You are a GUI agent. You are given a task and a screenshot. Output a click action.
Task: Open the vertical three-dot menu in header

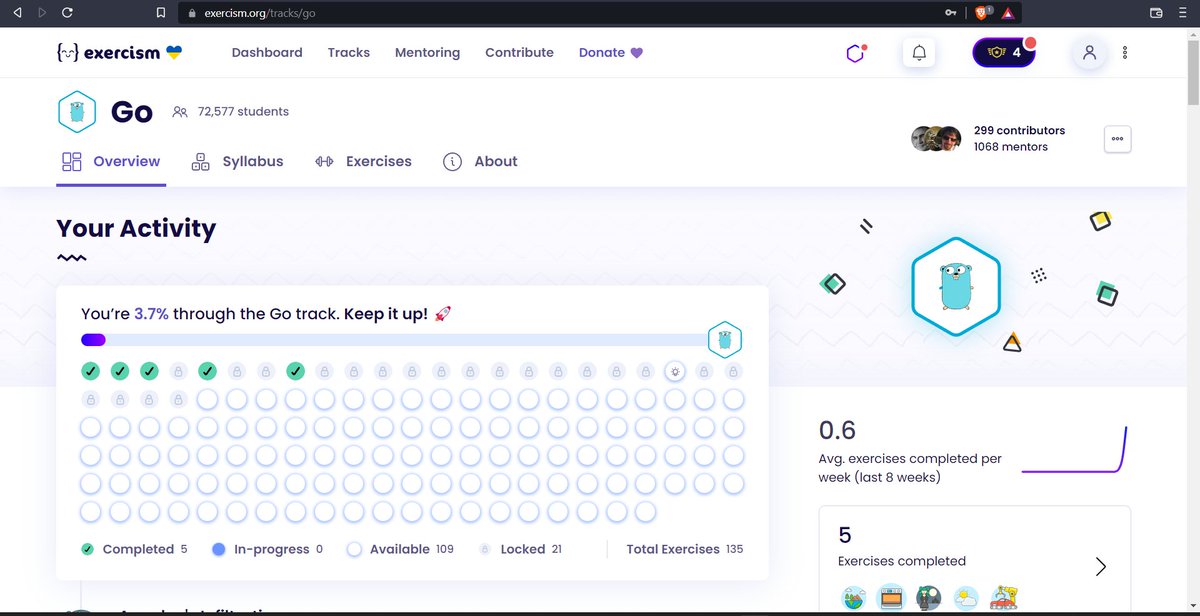tap(1126, 53)
